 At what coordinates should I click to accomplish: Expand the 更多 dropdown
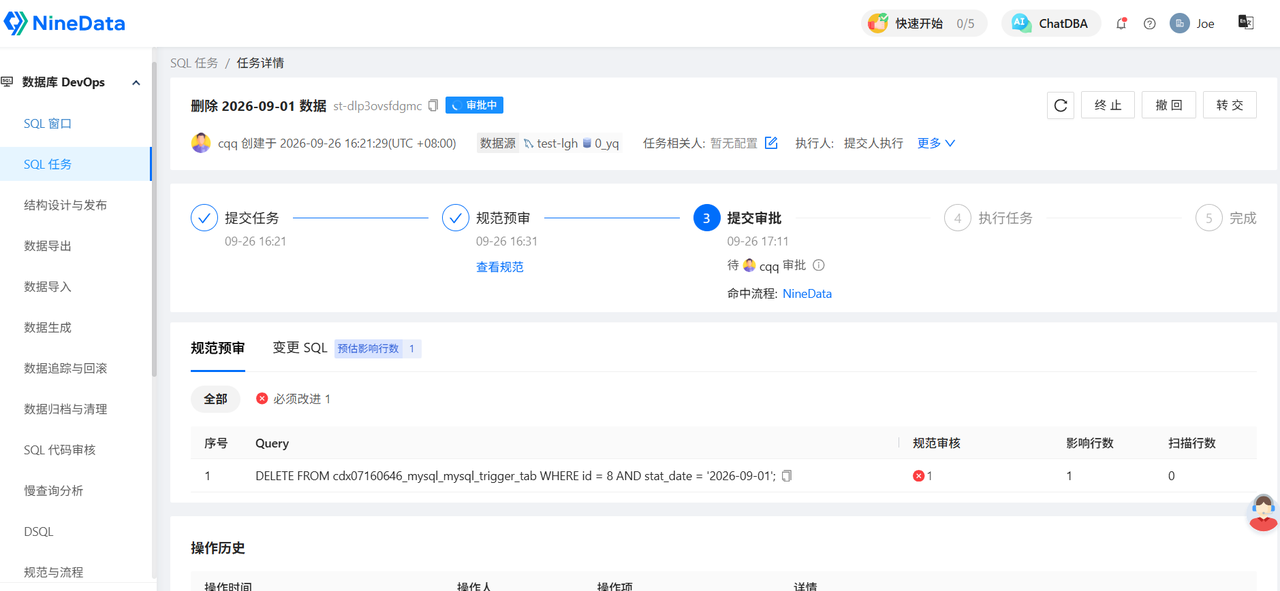(x=937, y=143)
